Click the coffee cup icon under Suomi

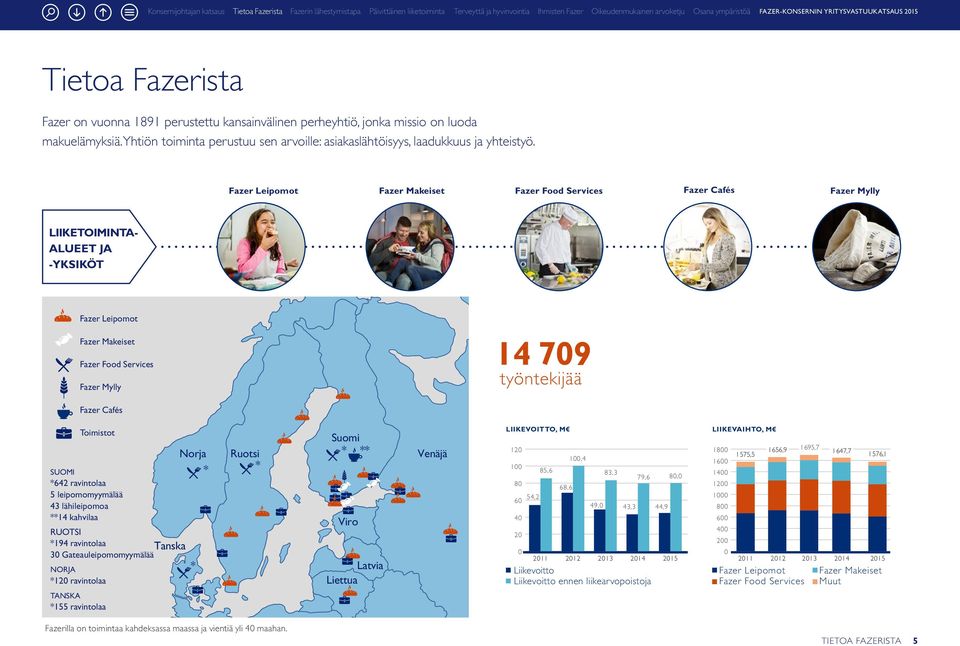tap(354, 455)
